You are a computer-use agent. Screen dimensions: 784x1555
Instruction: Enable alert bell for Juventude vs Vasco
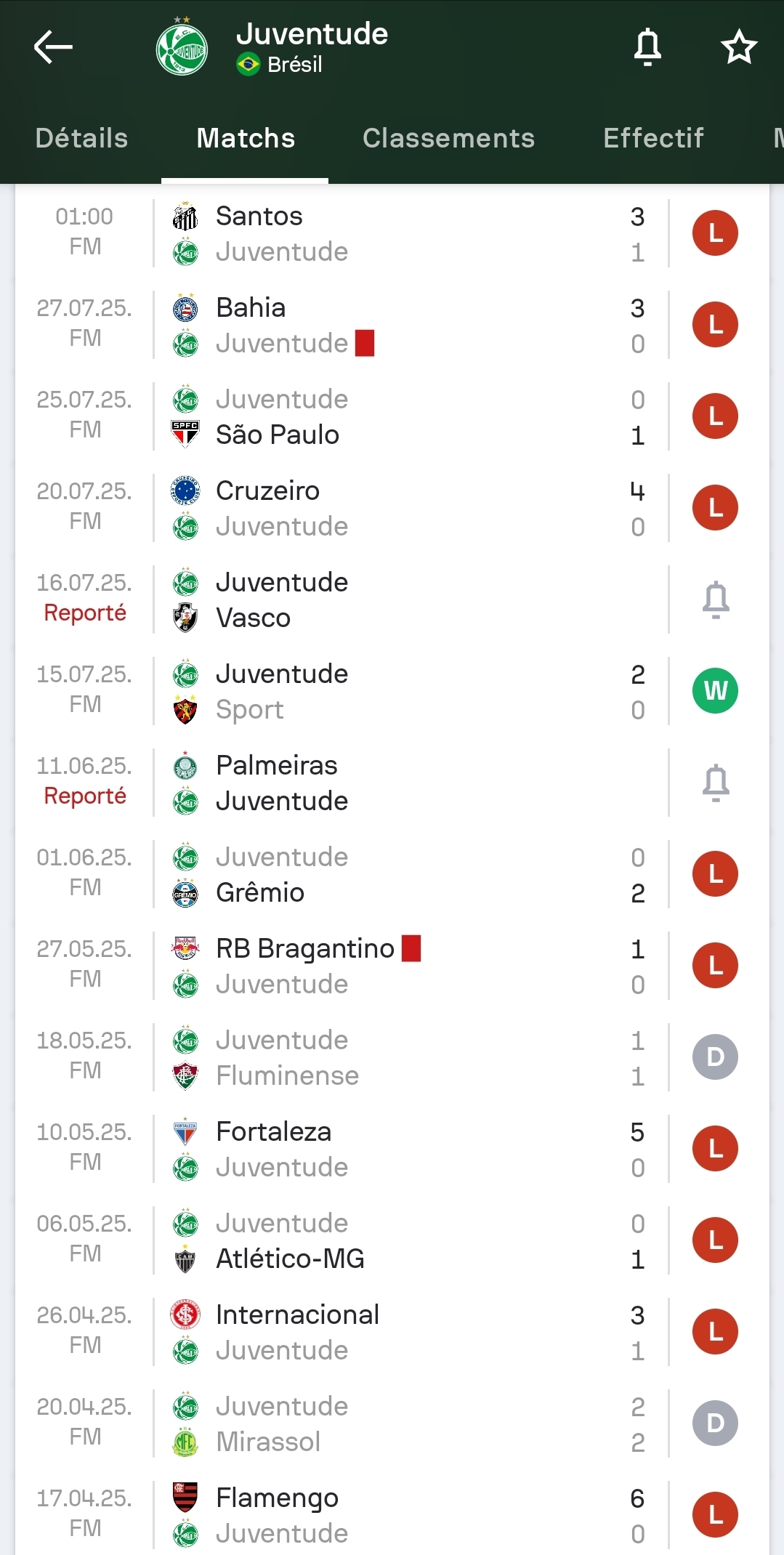pyautogui.click(x=716, y=599)
